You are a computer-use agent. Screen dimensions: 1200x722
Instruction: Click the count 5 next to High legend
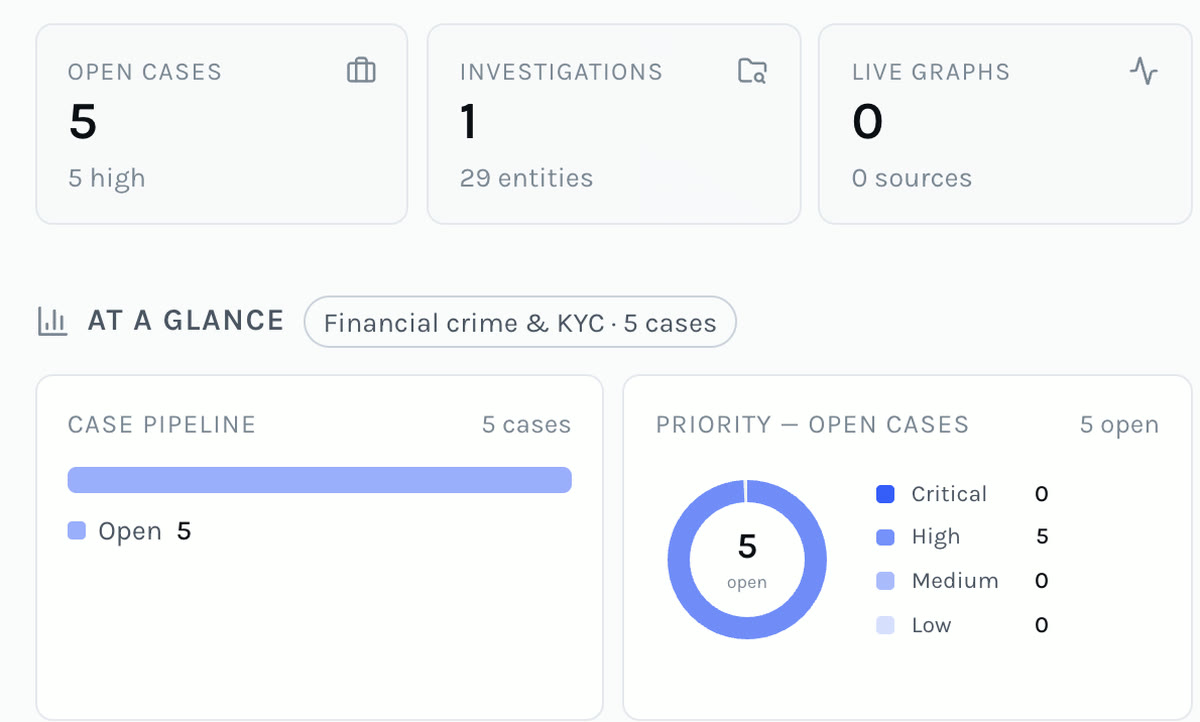click(1042, 537)
